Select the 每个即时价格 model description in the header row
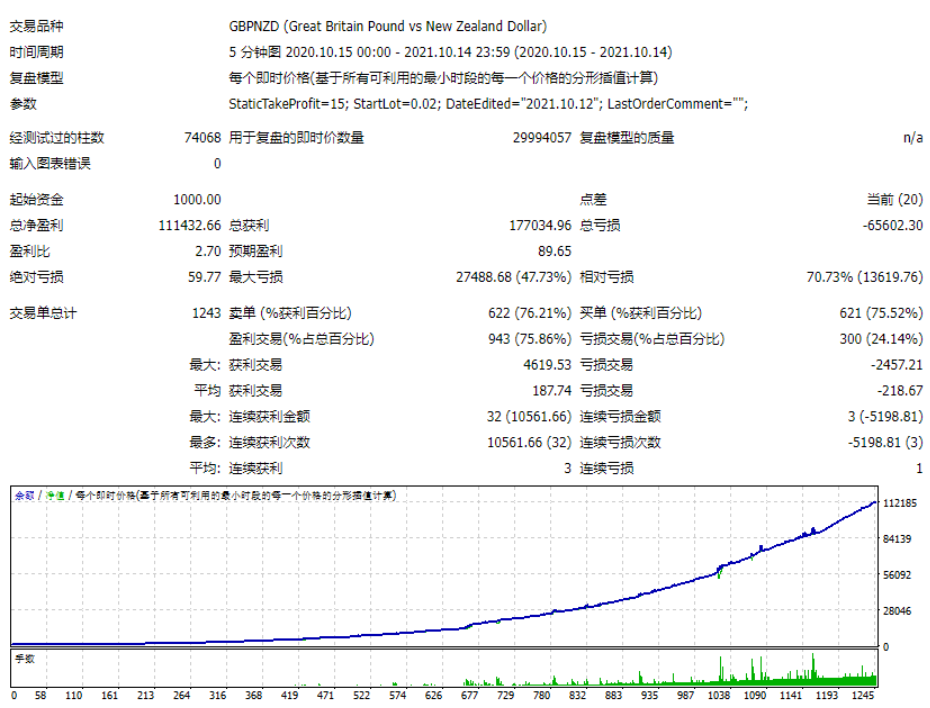Screen dimensions: 930x708 pos(443,78)
